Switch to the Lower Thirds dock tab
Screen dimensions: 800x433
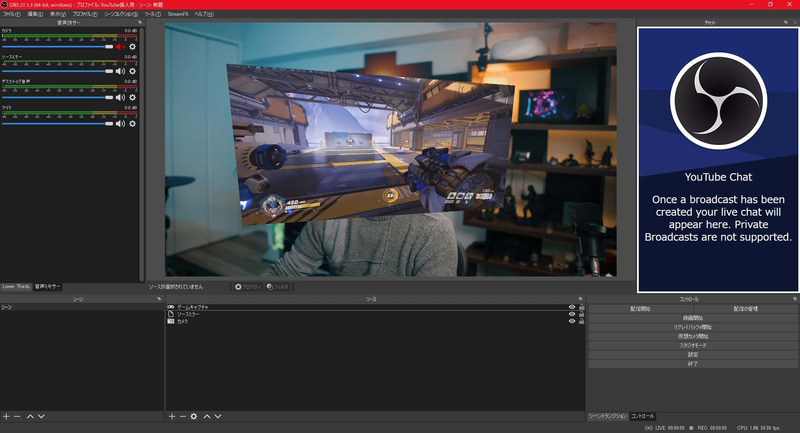16,287
